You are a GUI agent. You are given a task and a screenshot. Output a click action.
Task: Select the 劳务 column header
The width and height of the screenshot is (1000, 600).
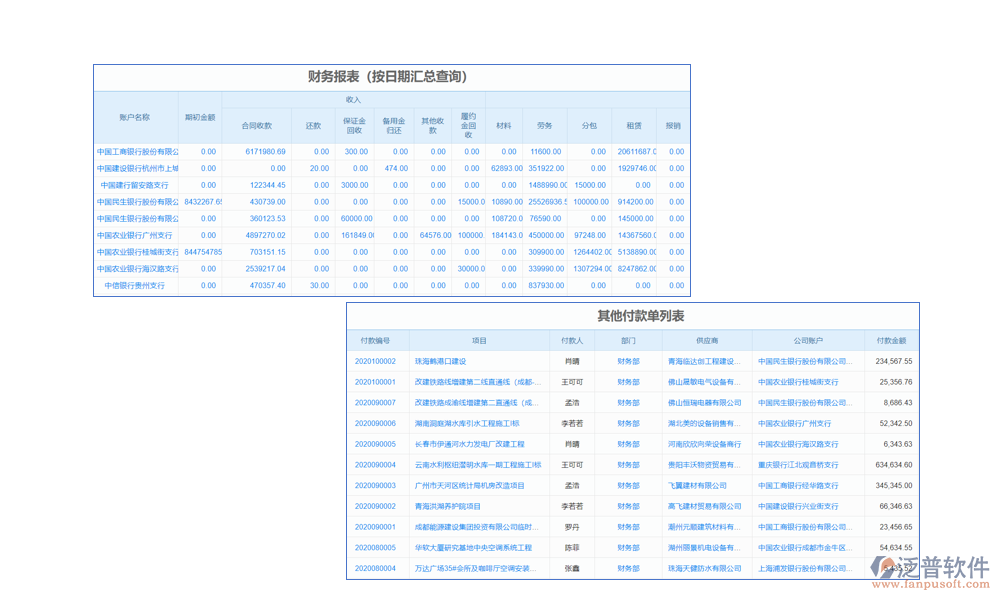pyautogui.click(x=545, y=126)
